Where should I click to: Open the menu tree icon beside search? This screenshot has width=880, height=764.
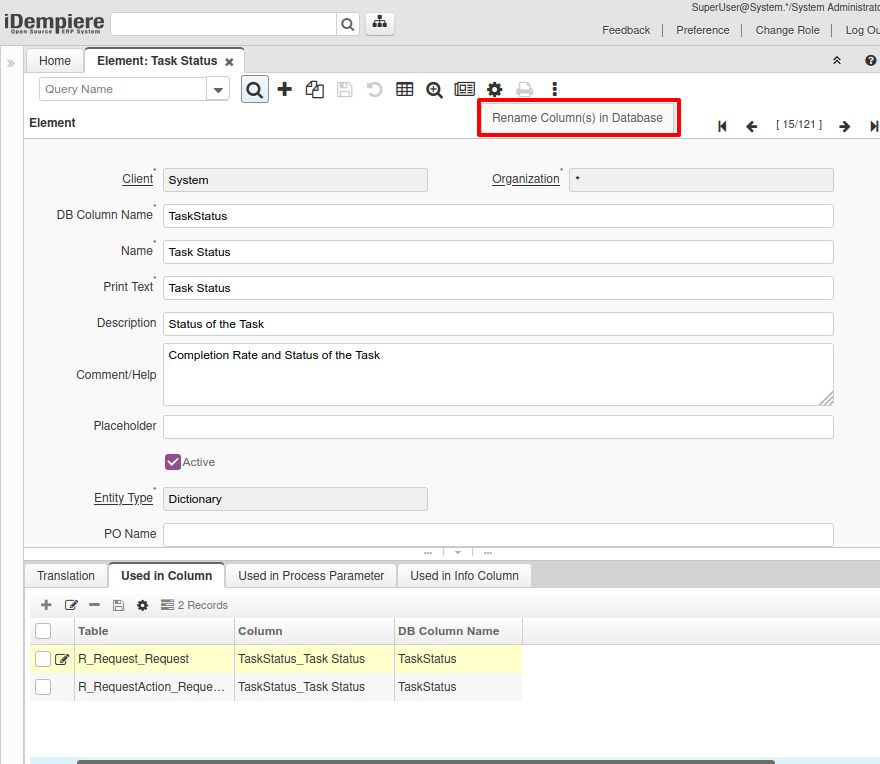point(380,23)
